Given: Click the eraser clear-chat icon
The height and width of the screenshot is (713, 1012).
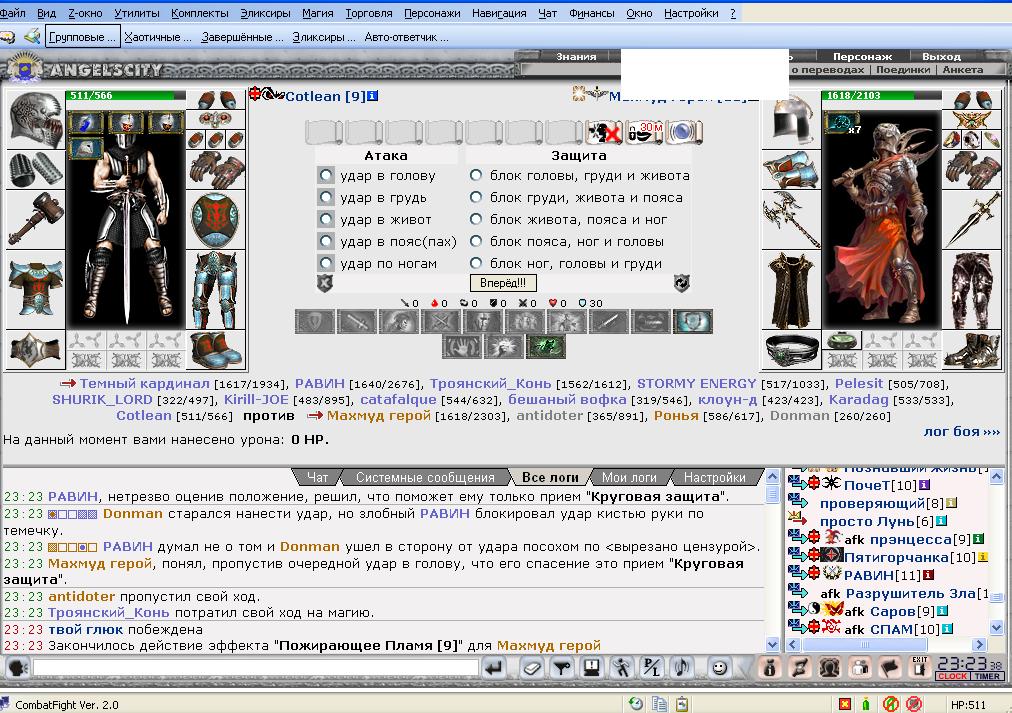Looking at the screenshot, I should coord(532,668).
